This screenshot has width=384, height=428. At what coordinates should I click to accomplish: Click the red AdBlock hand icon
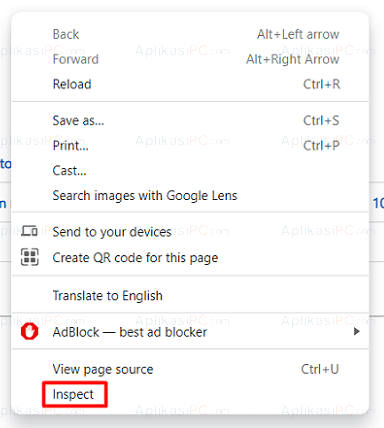tap(29, 332)
